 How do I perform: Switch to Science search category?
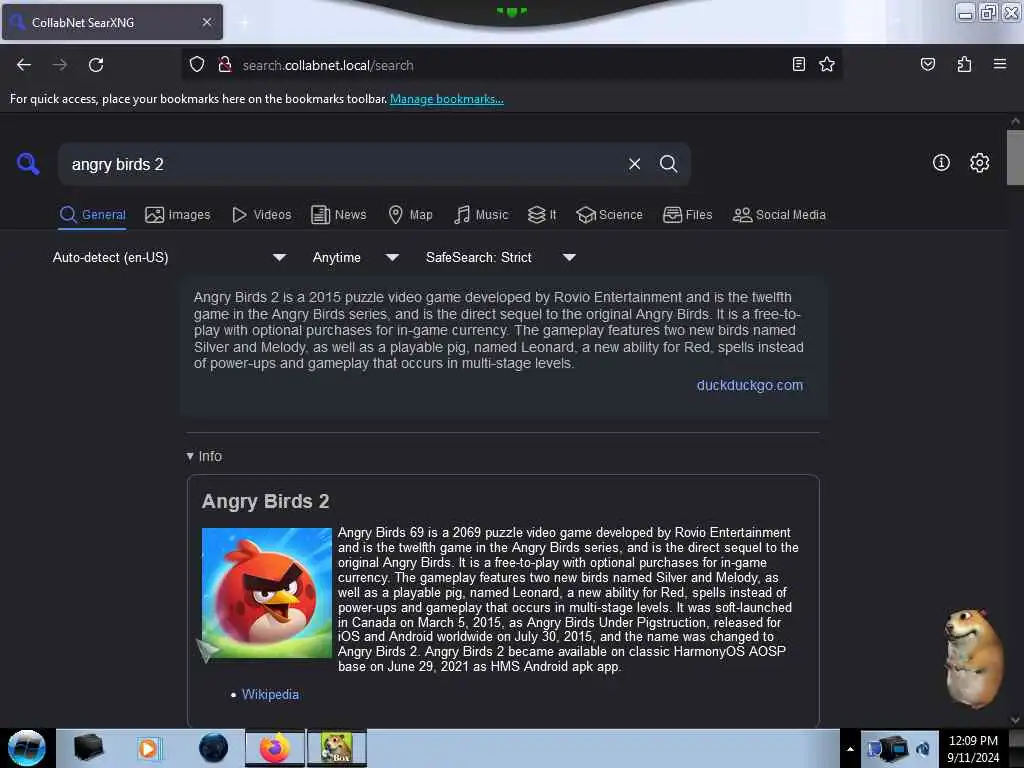tap(609, 215)
